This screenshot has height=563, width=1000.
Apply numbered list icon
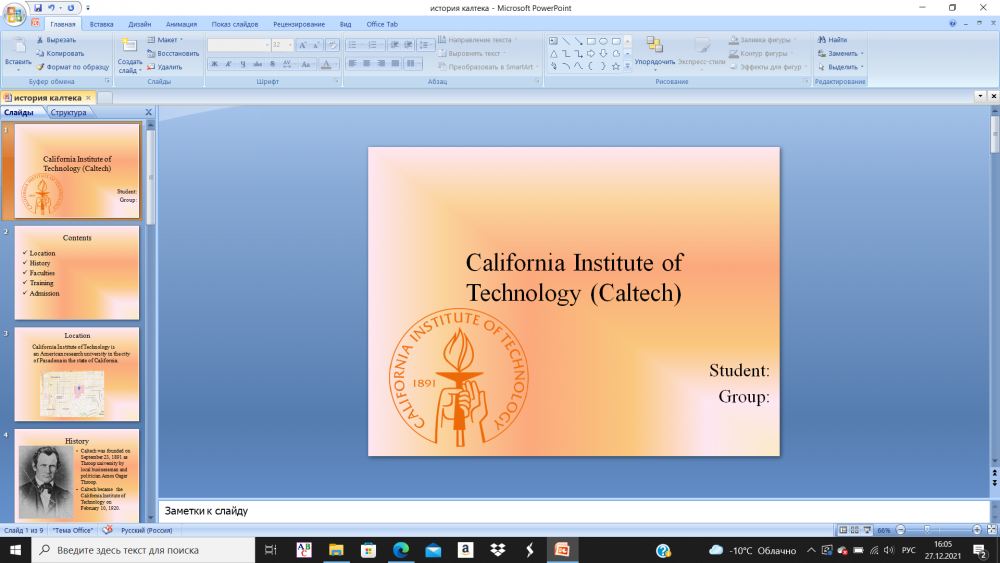(374, 45)
